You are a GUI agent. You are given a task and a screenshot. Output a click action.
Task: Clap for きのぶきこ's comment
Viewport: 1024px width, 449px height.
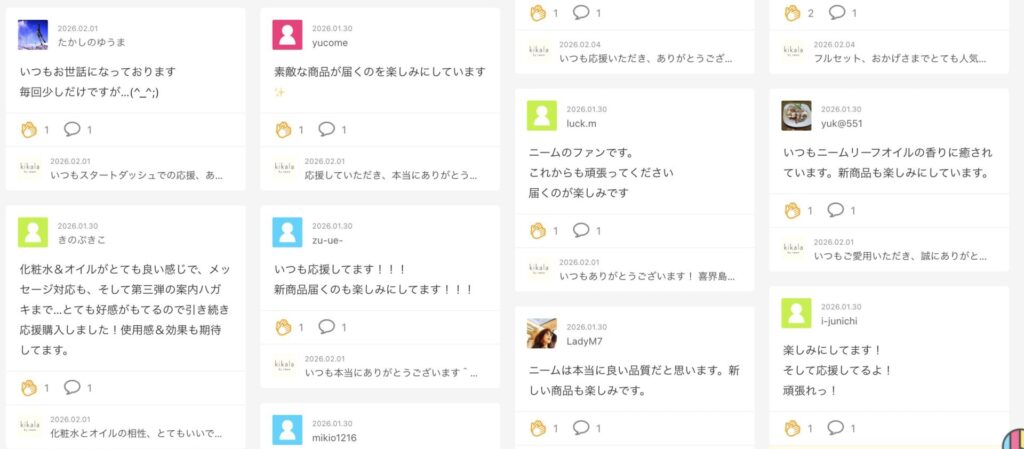coord(29,387)
